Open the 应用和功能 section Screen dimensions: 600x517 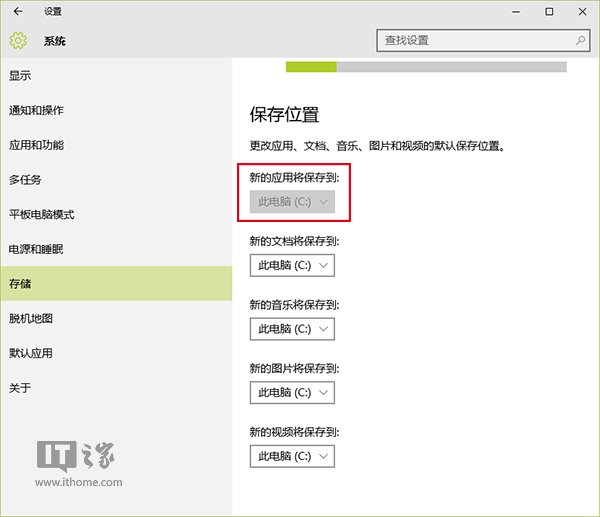pos(116,145)
